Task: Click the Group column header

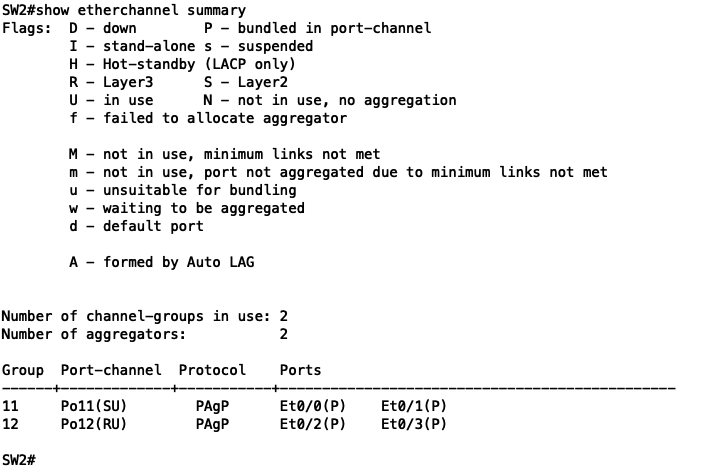Action: pos(23,370)
